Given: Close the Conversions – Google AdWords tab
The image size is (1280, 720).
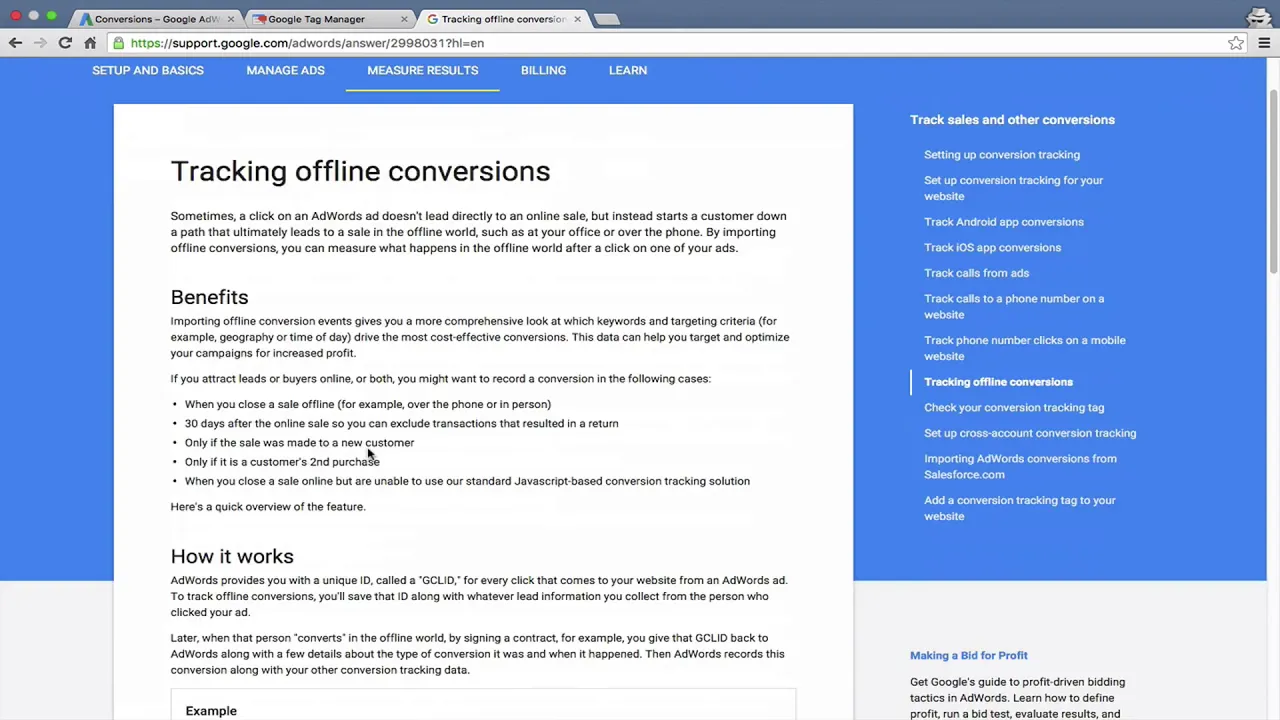Looking at the screenshot, I should tap(231, 19).
